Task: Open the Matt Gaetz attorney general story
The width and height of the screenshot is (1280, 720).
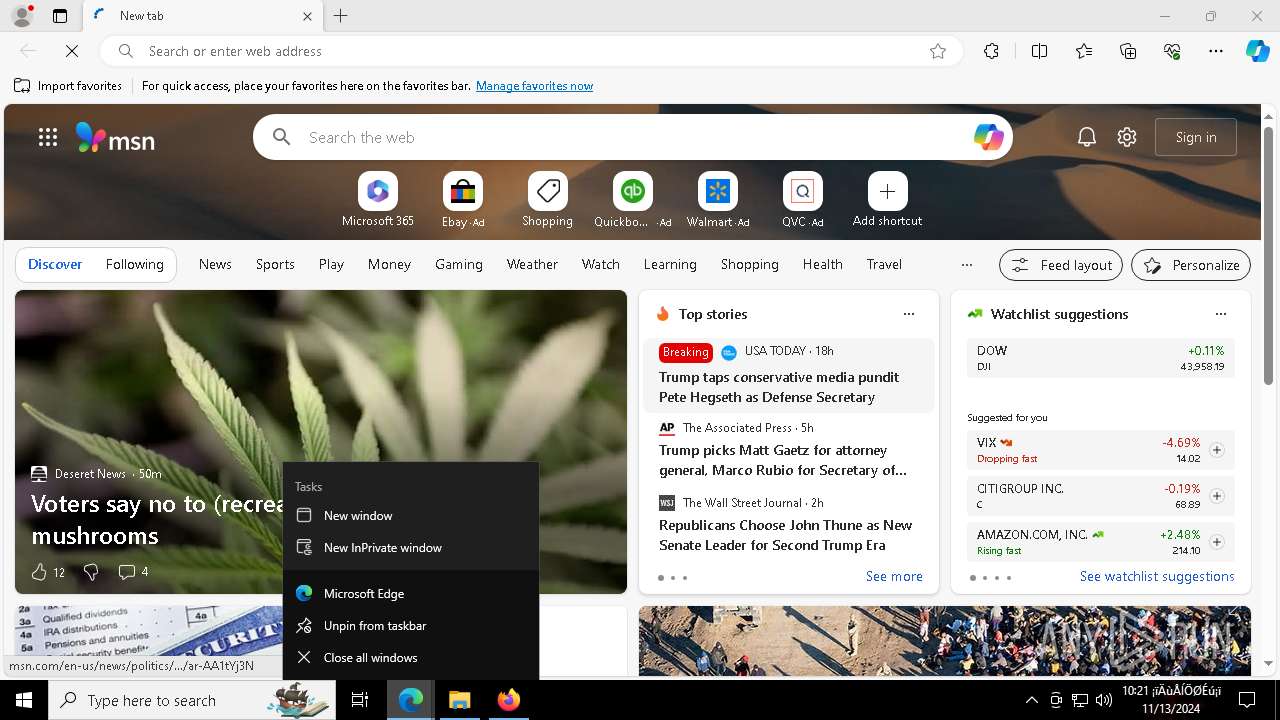Action: [x=783, y=460]
